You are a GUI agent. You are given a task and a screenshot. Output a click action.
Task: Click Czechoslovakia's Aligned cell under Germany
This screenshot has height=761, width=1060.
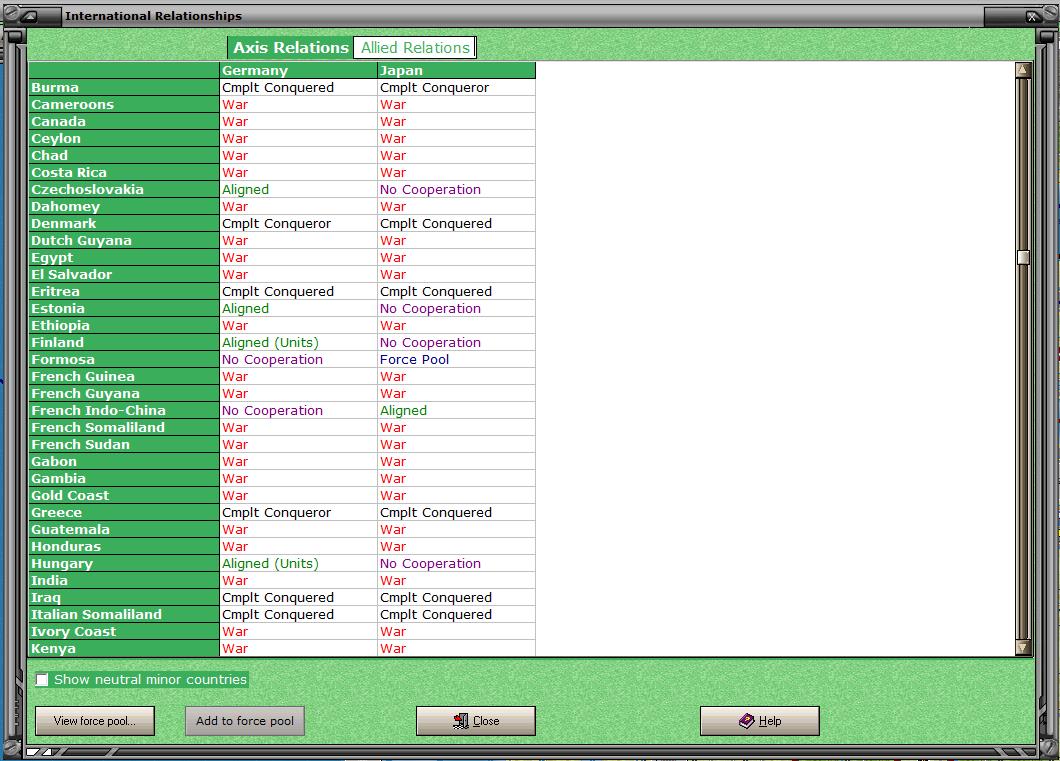pyautogui.click(x=299, y=189)
